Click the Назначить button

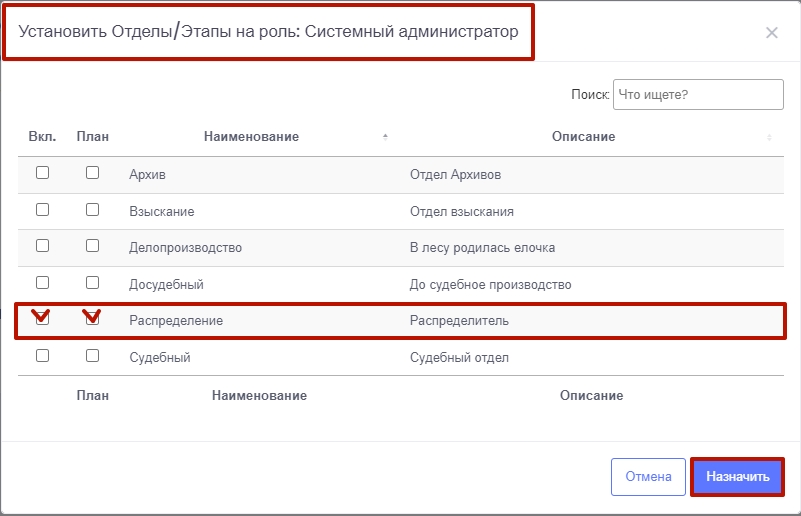click(737, 477)
